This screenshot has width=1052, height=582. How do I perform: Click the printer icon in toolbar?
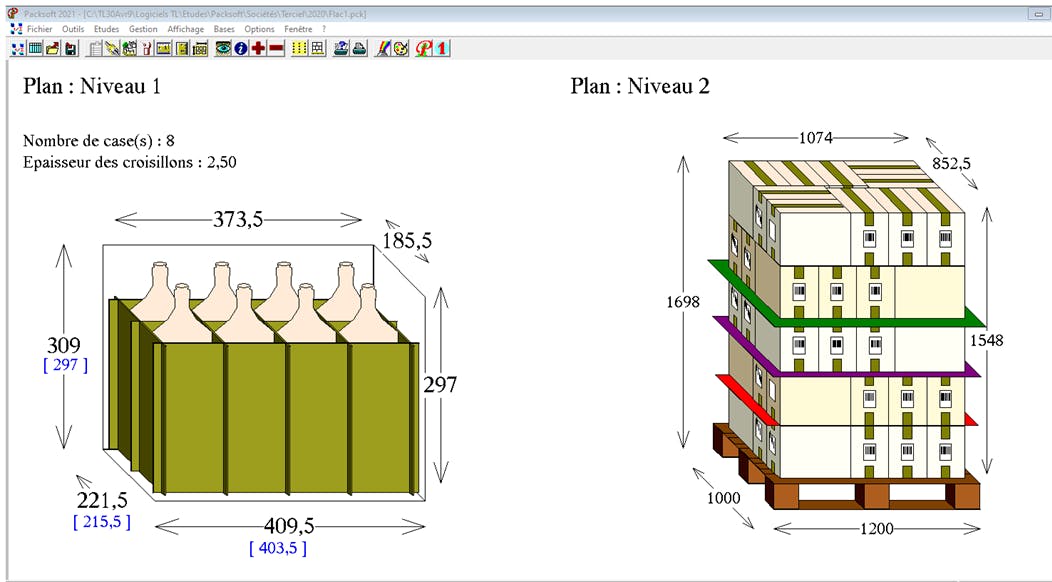pyautogui.click(x=360, y=48)
